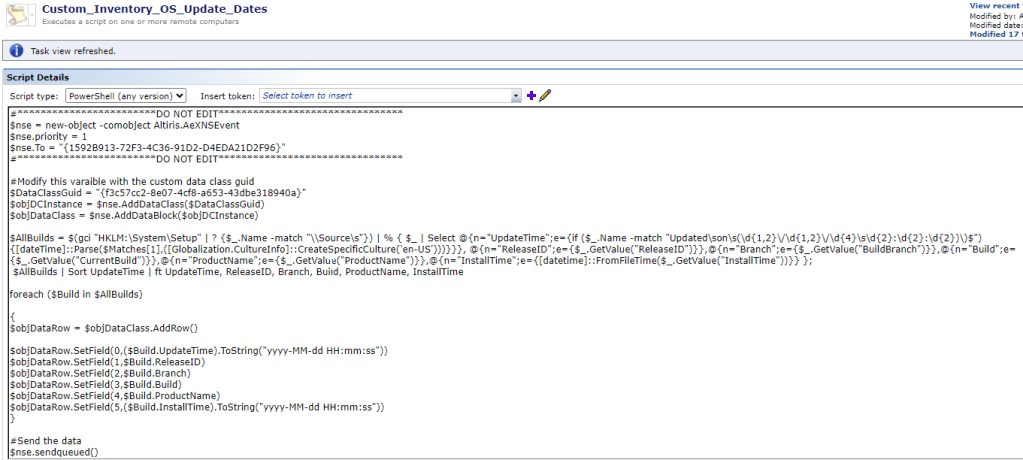The image size is (1023, 460).
Task: Open the Script type PowerShell dropdown
Action: click(x=125, y=96)
